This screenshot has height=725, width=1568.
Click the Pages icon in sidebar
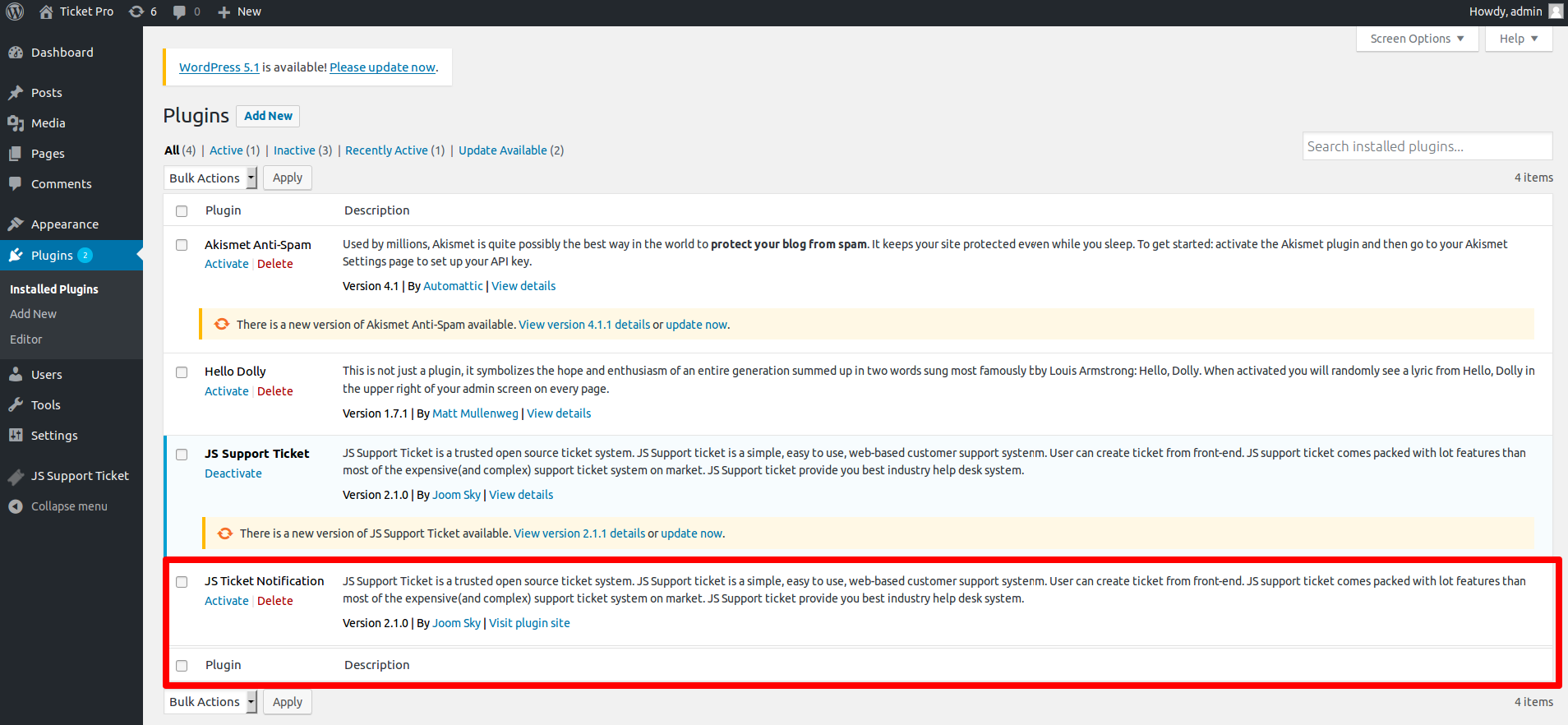click(16, 153)
